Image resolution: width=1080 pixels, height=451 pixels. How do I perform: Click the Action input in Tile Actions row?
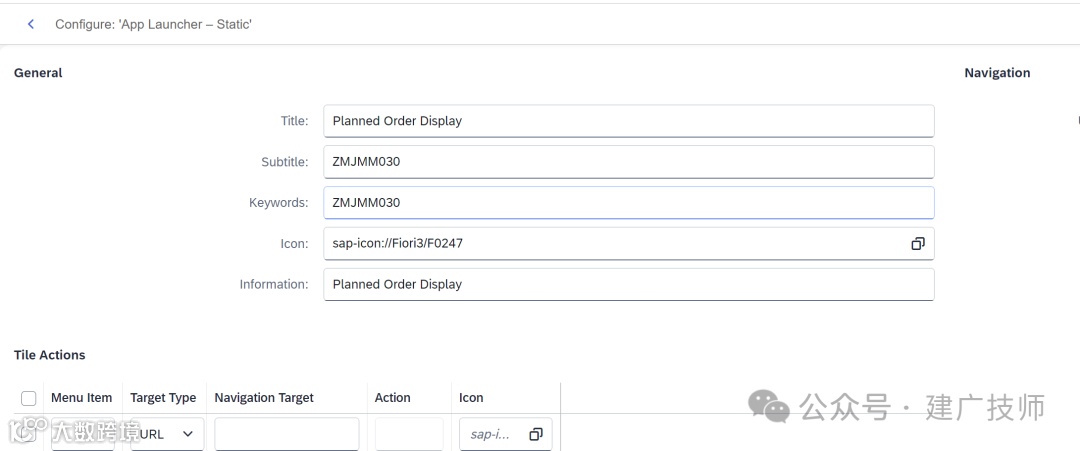coord(409,434)
